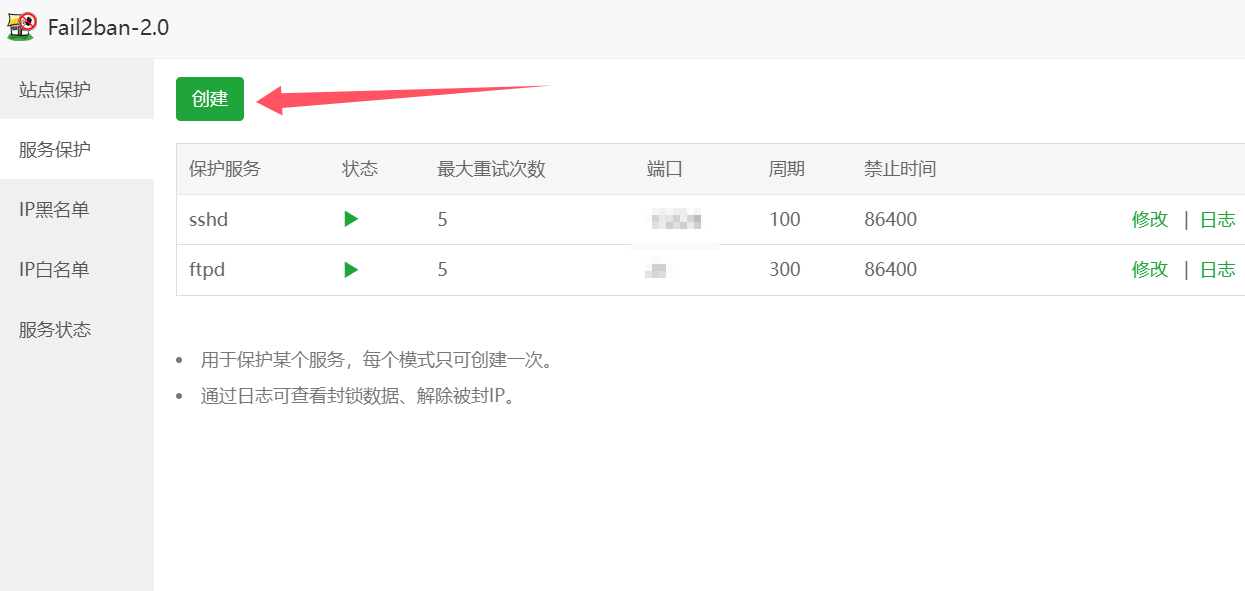This screenshot has width=1245, height=591.
Task: Click 修改 for the ftpd row
Action: [x=1150, y=270]
